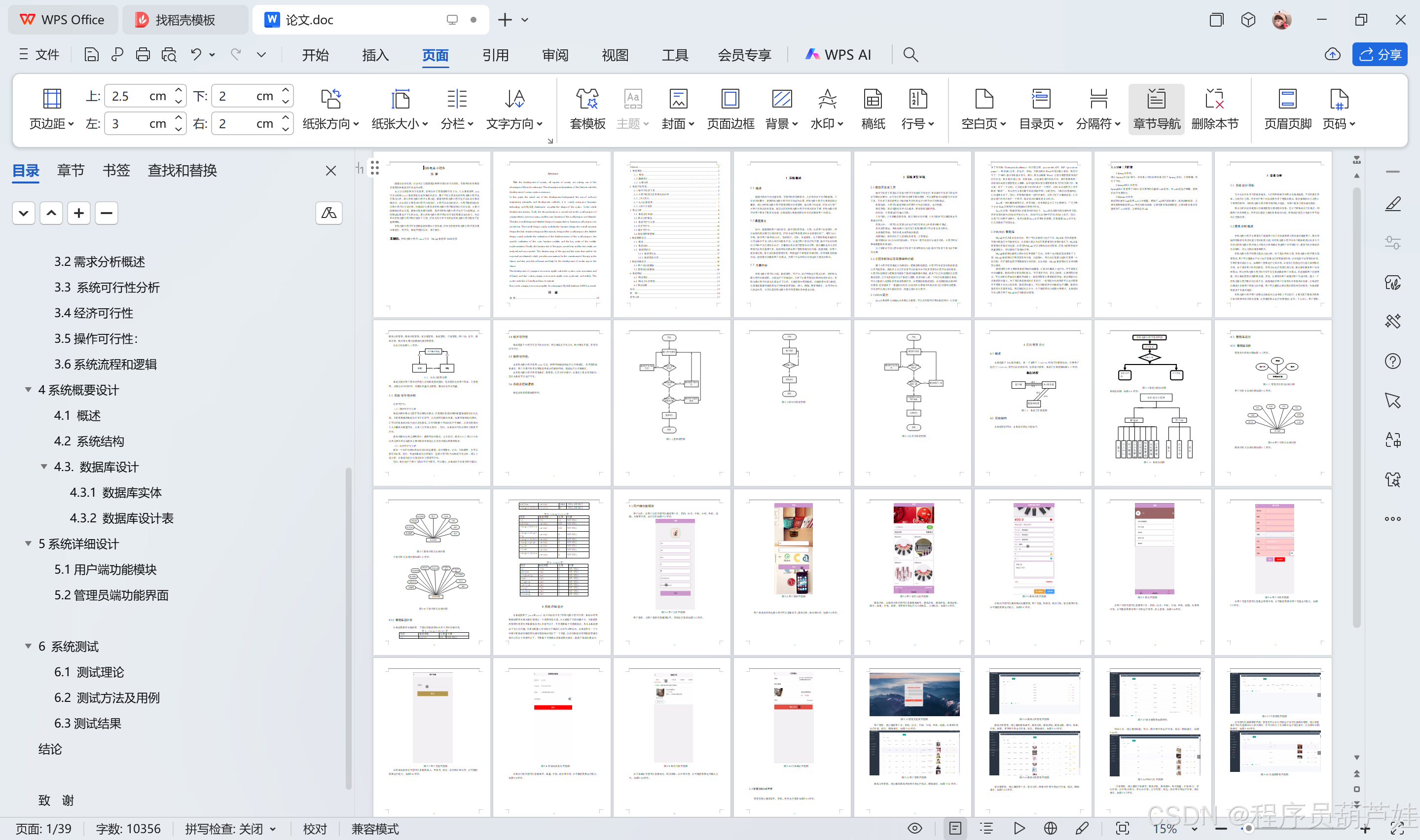Open the 开始 ribbon tab

point(315,55)
